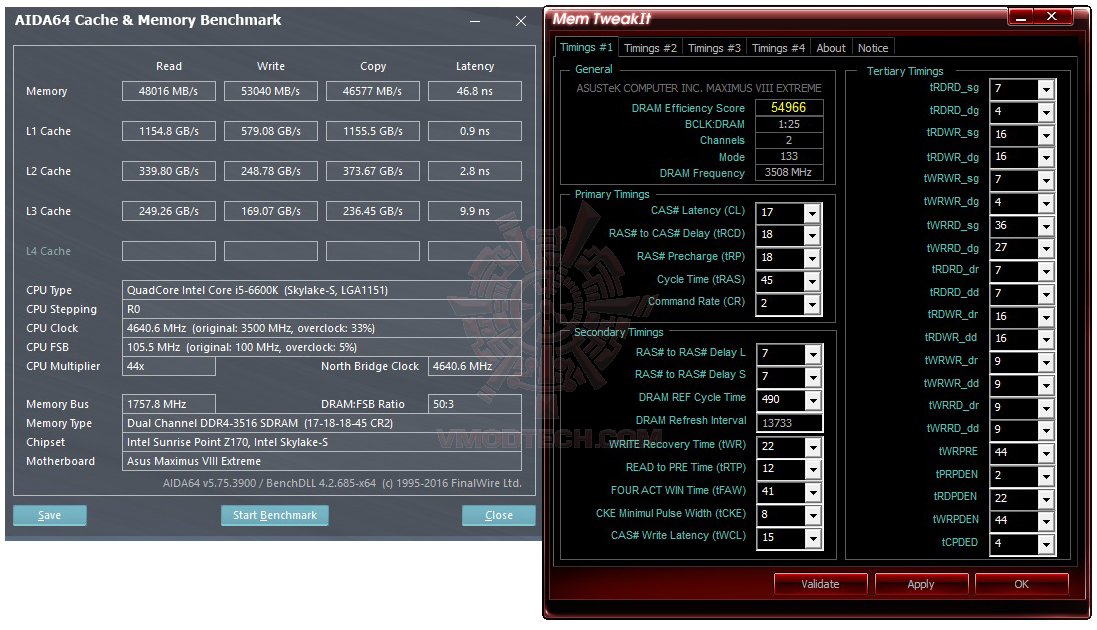Click the Validate button
This screenshot has width=1097, height=630.
[820, 583]
